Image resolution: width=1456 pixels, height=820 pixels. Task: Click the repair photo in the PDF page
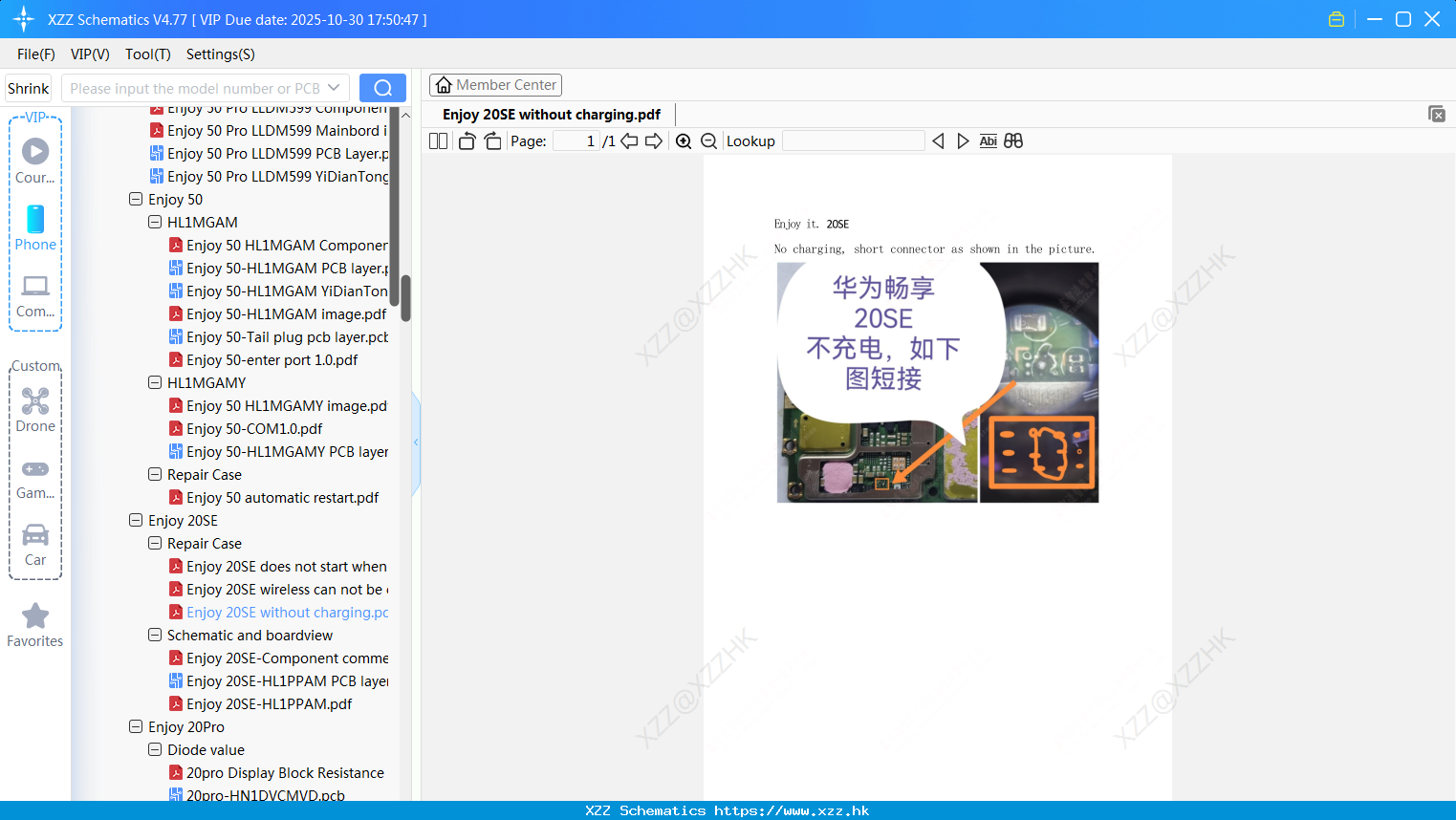(937, 382)
